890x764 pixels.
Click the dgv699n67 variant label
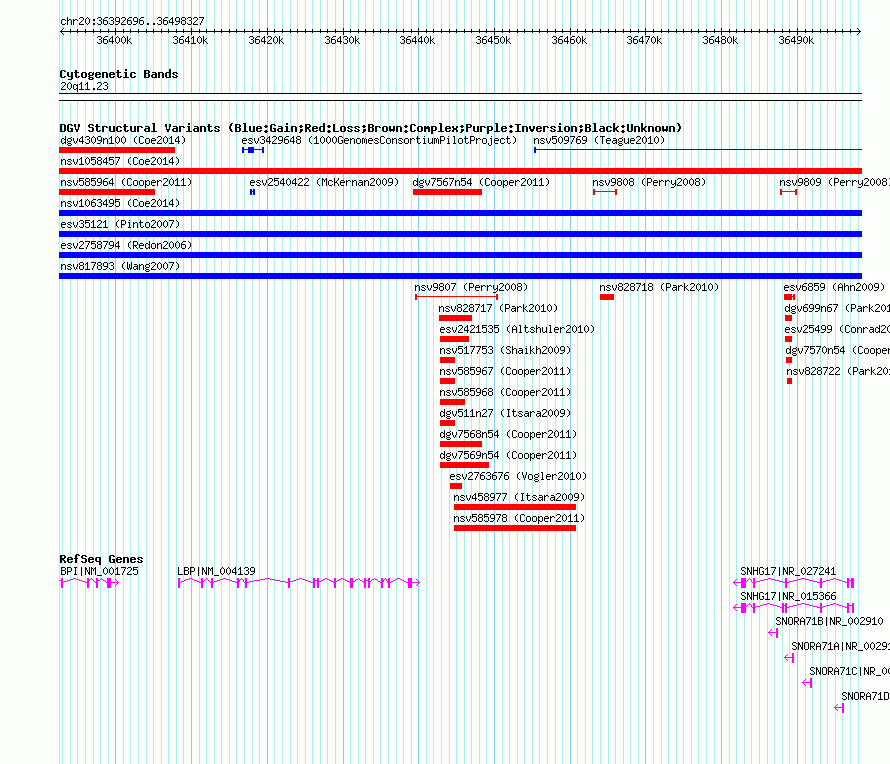[837, 308]
